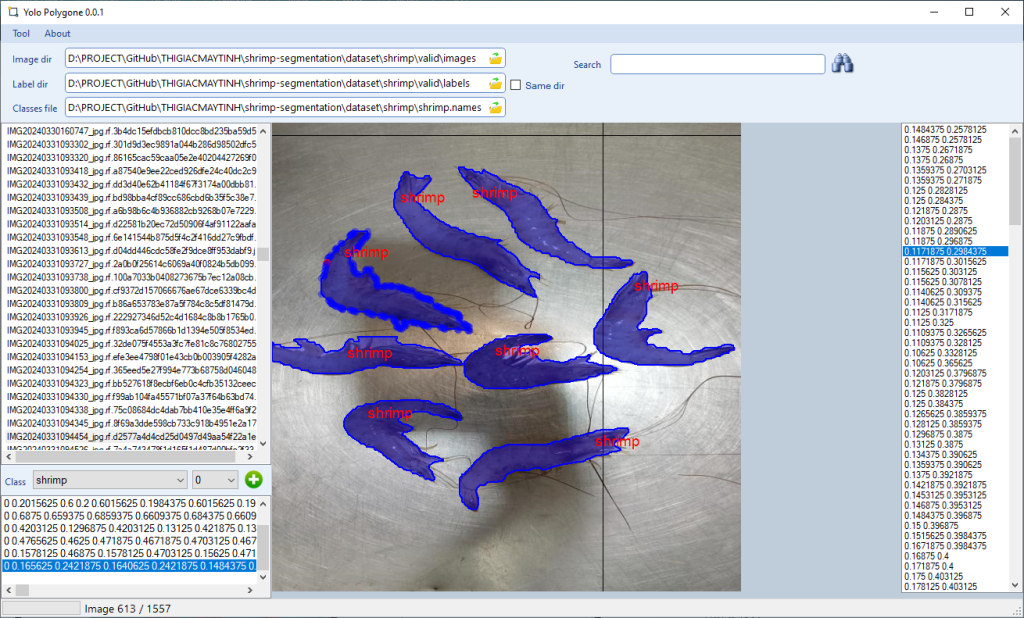Select file IMG20240331093302 in the image list
The image size is (1024, 618).
click(131, 143)
